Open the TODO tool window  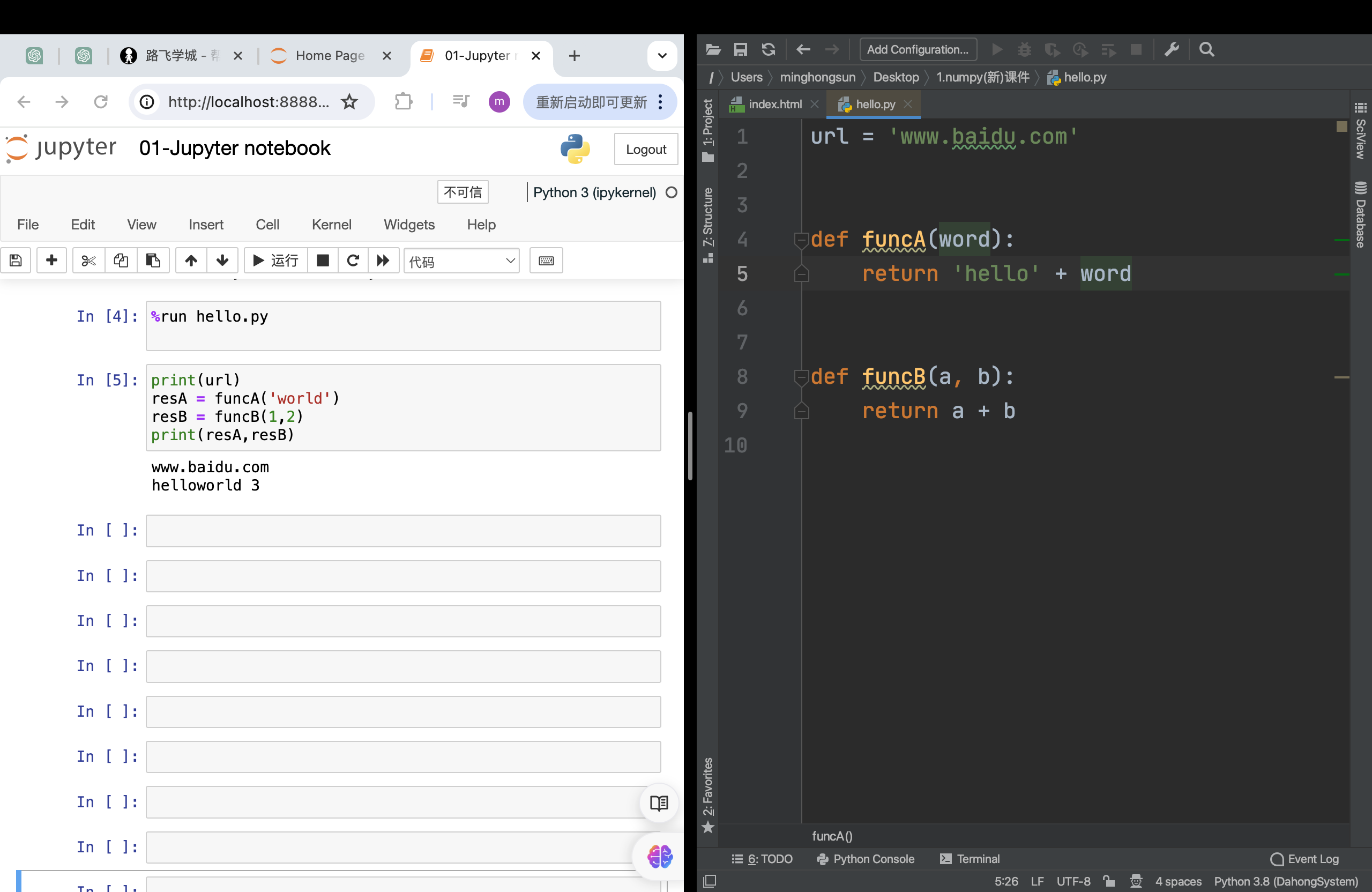(x=762, y=859)
